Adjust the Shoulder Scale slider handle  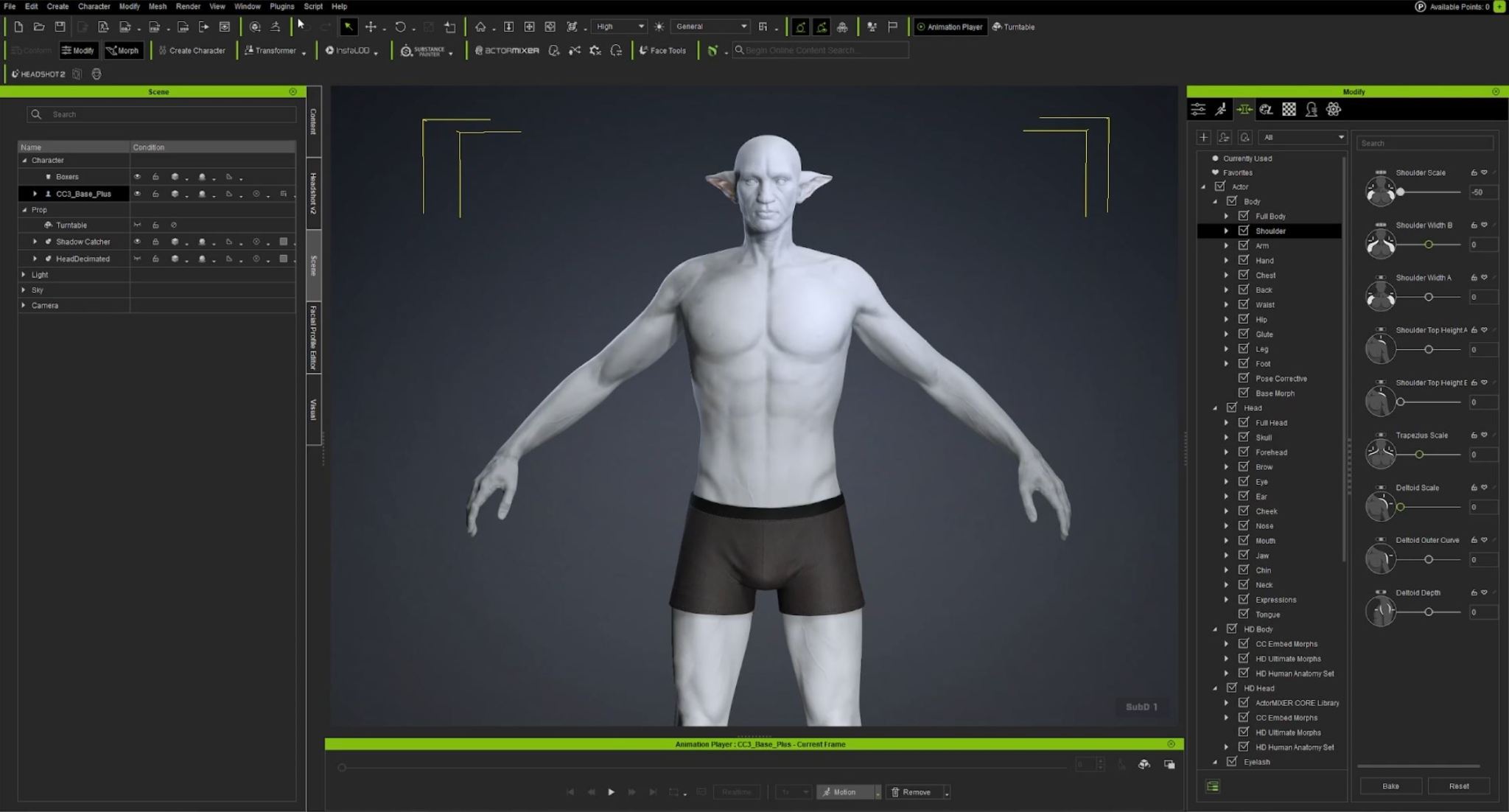pyautogui.click(x=1401, y=192)
